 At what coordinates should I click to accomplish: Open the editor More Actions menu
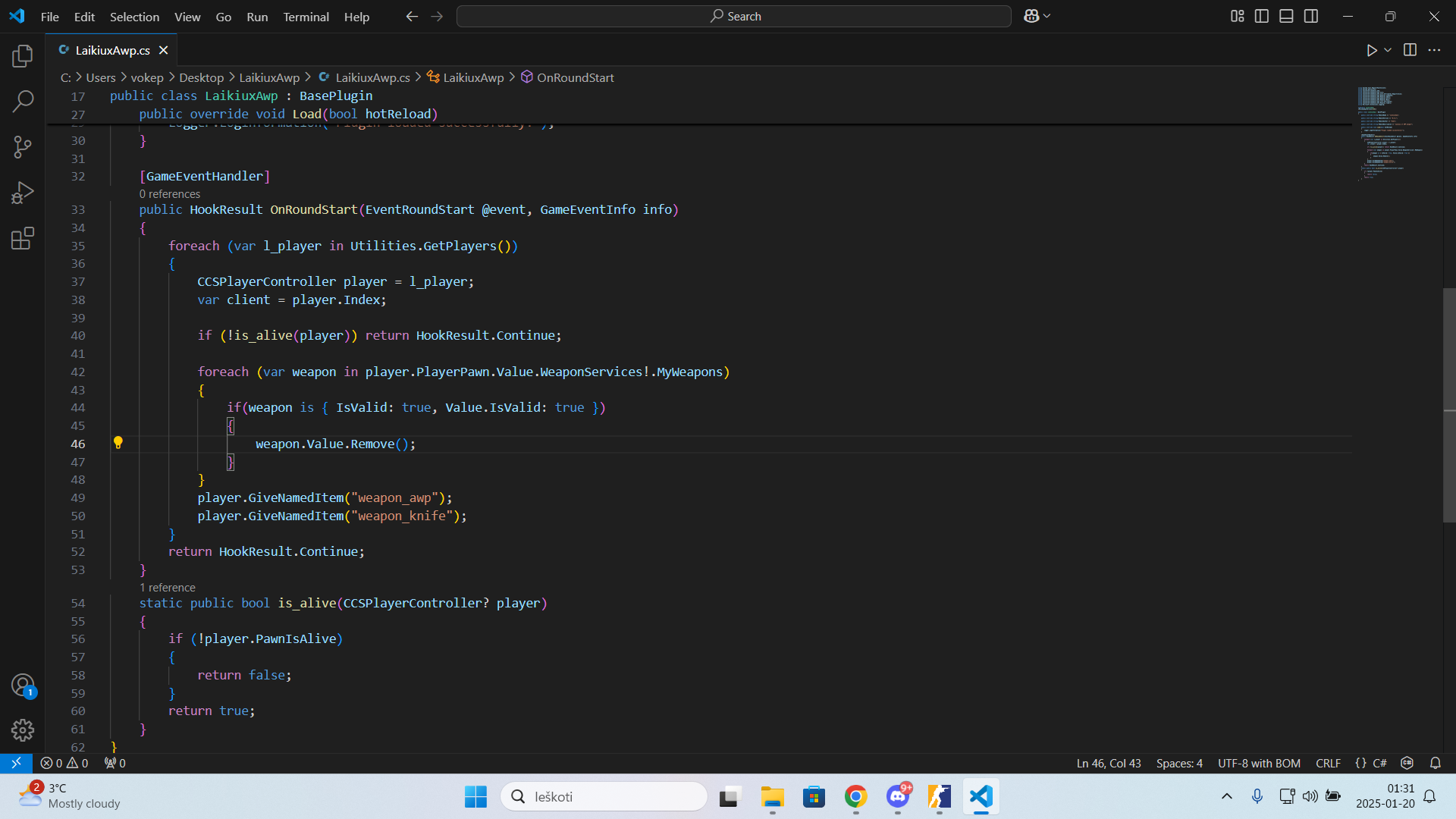[1434, 50]
